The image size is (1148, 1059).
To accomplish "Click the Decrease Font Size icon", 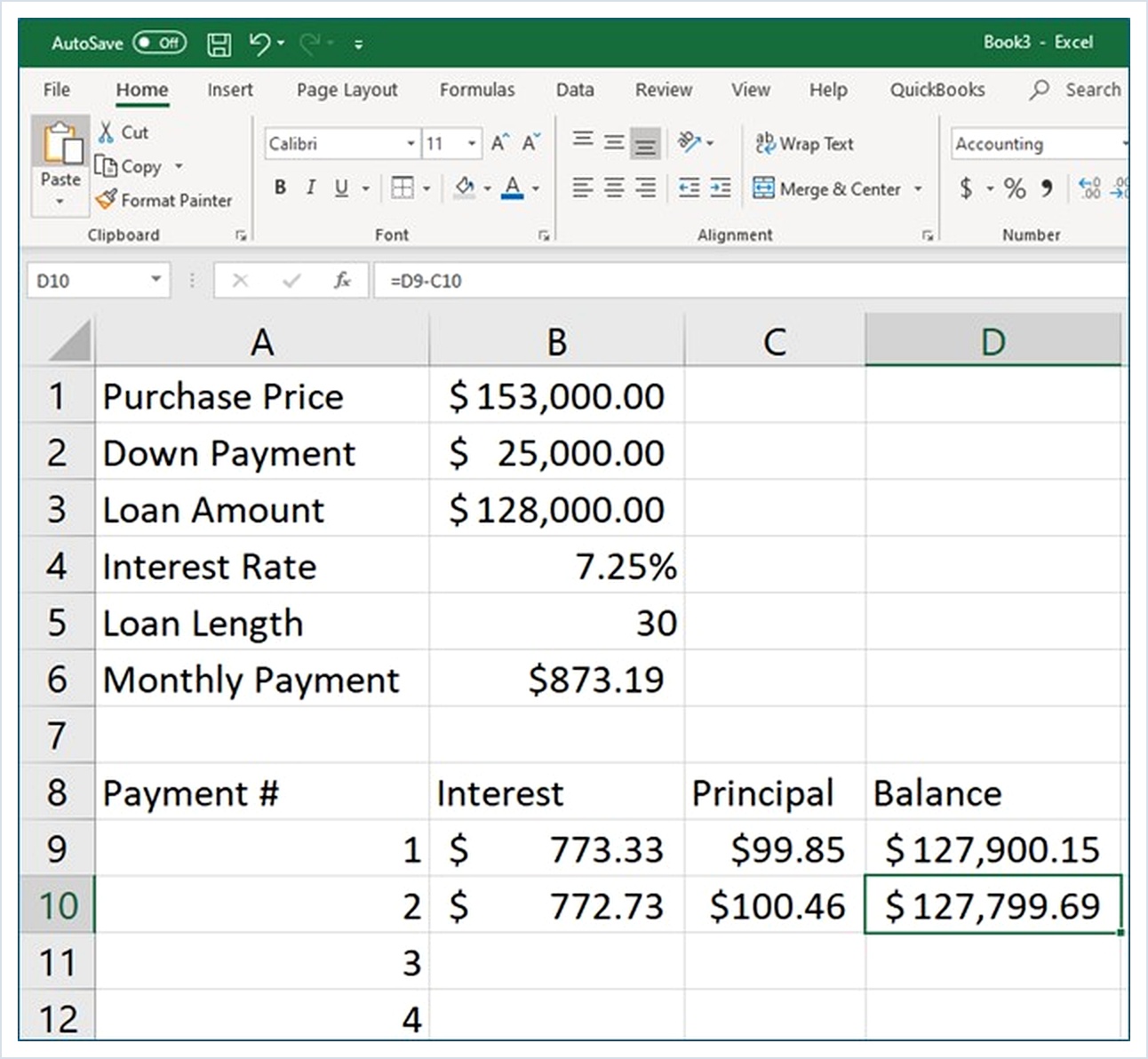I will pyautogui.click(x=531, y=142).
